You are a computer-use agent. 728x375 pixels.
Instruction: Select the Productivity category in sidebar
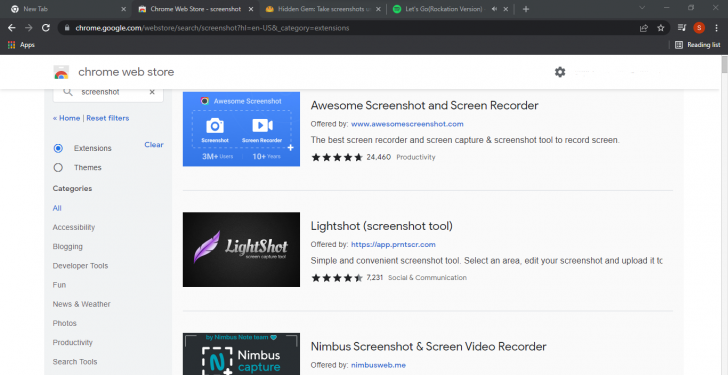[72, 343]
